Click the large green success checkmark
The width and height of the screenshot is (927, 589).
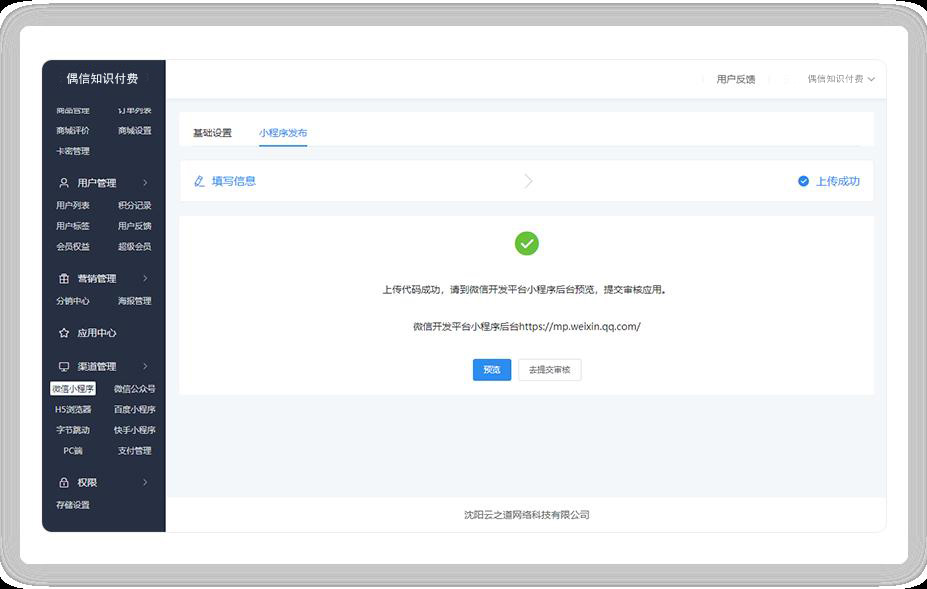coord(526,243)
